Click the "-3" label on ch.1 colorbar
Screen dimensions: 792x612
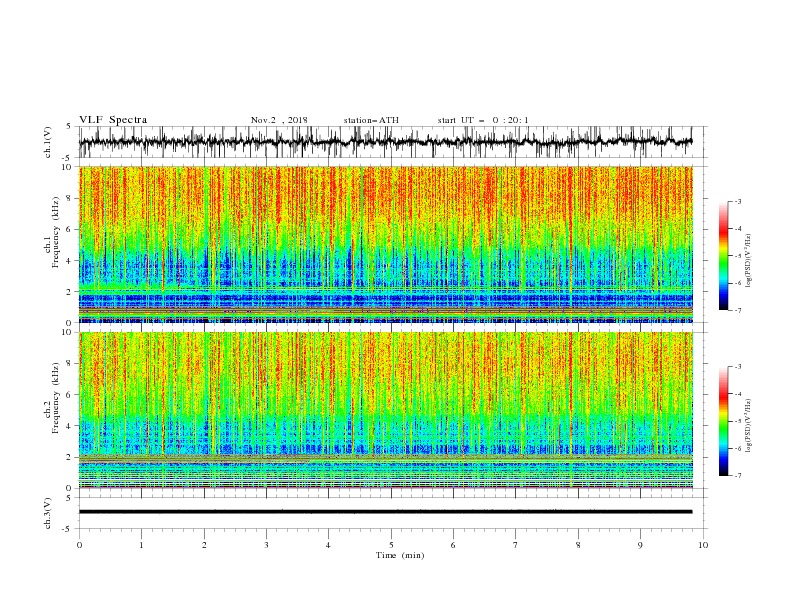point(737,201)
